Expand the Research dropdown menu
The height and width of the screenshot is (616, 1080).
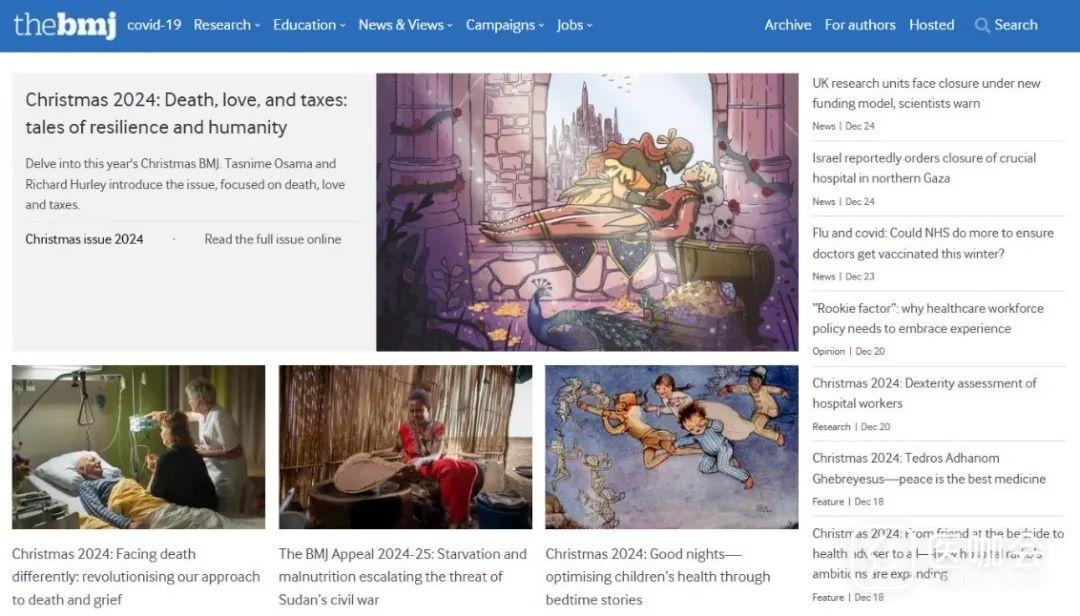(x=226, y=25)
